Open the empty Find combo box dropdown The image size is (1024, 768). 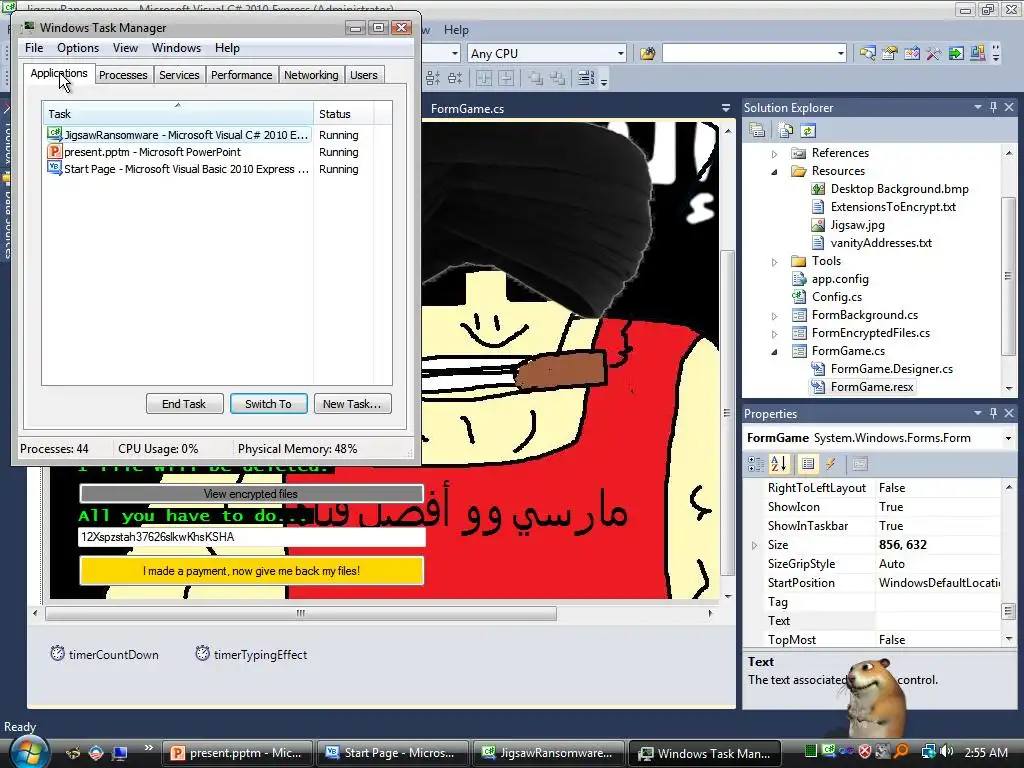(x=840, y=54)
